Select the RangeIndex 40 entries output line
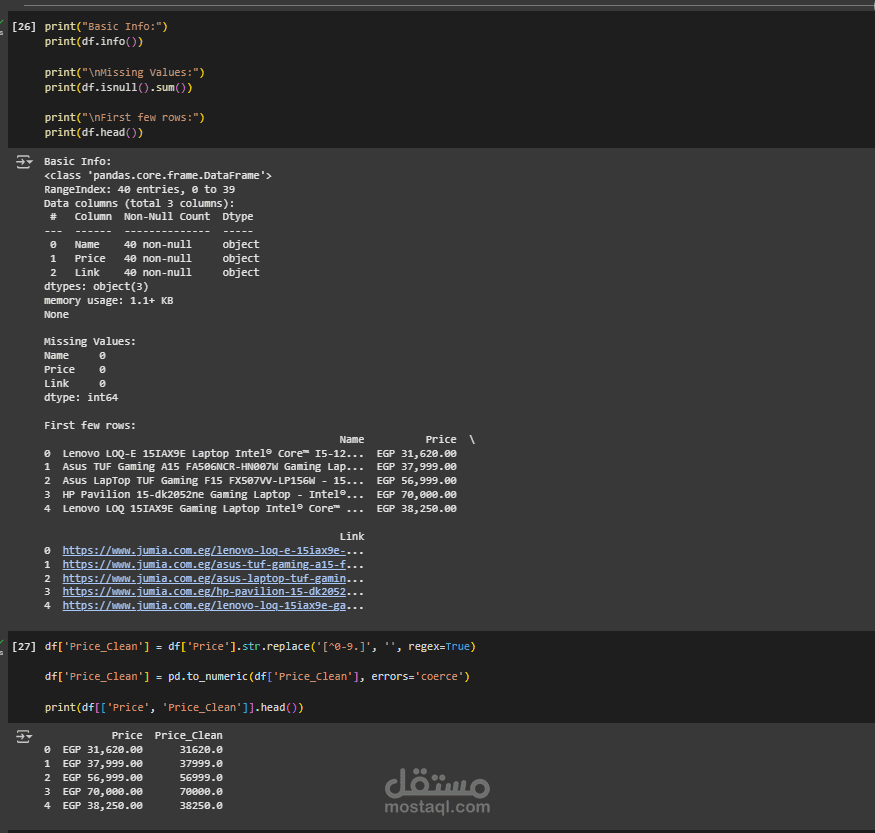This screenshot has width=875, height=833. (x=140, y=189)
